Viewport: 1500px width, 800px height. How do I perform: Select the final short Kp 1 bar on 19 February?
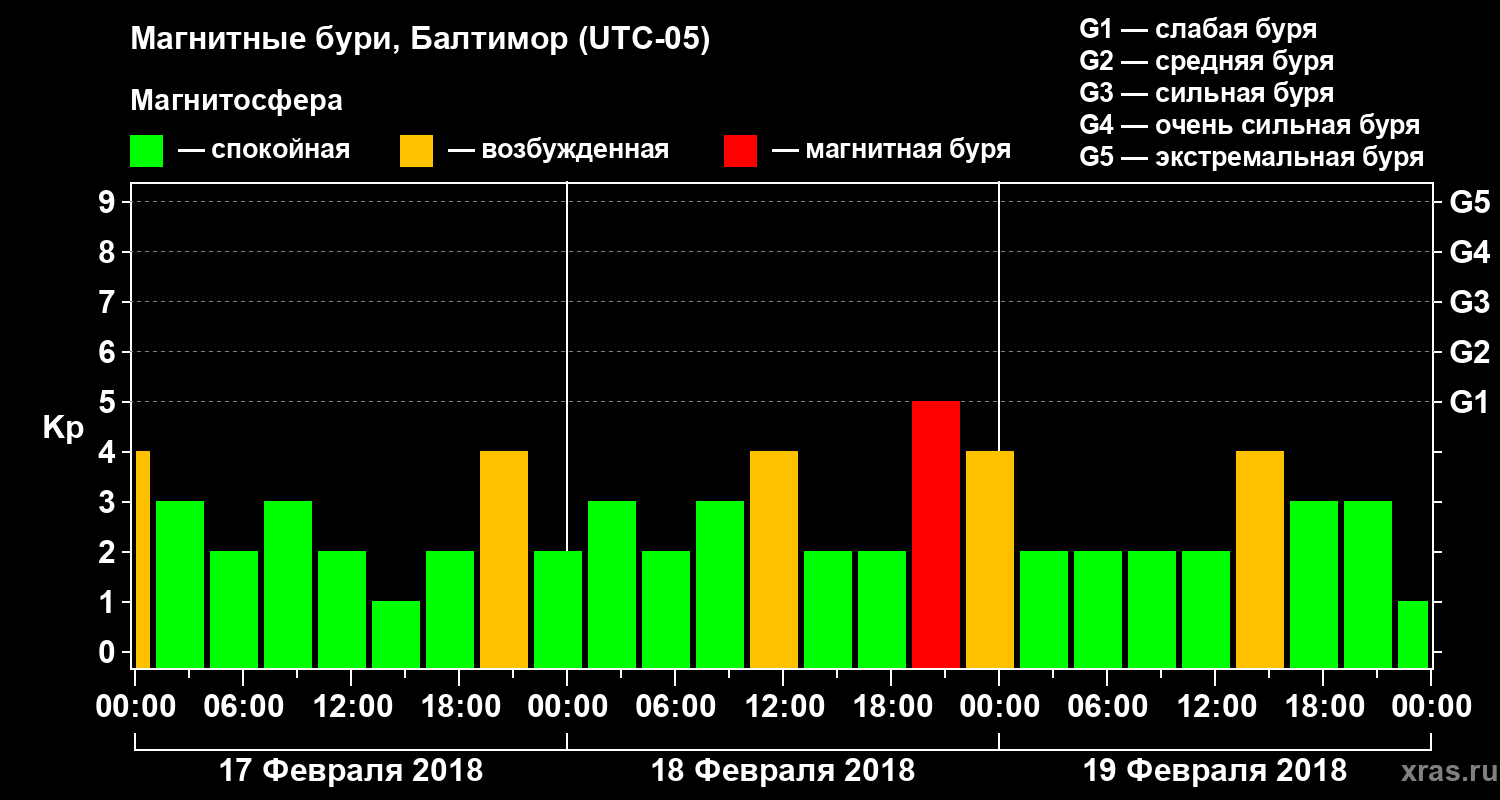[1413, 635]
